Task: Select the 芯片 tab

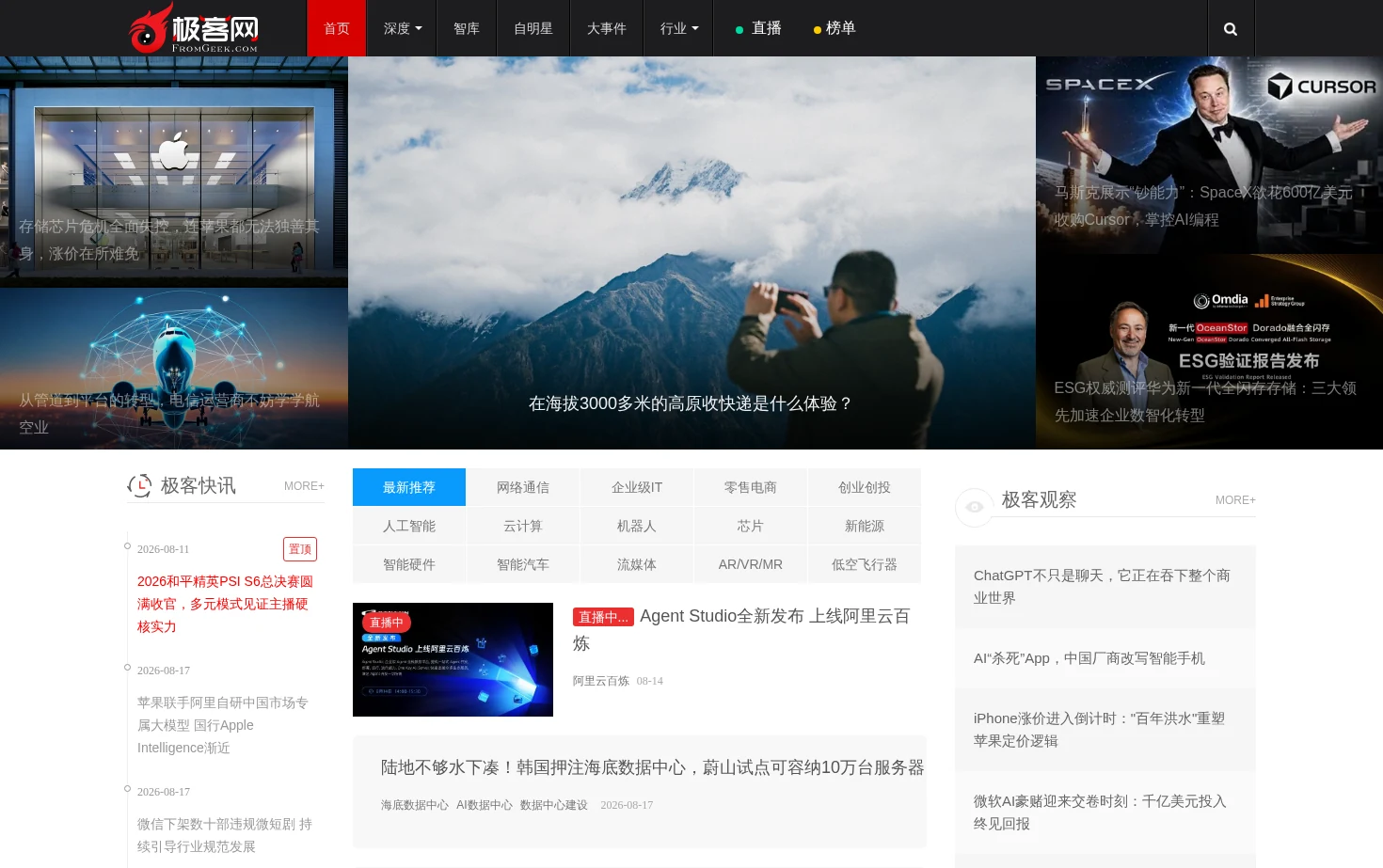Action: pyautogui.click(x=751, y=526)
